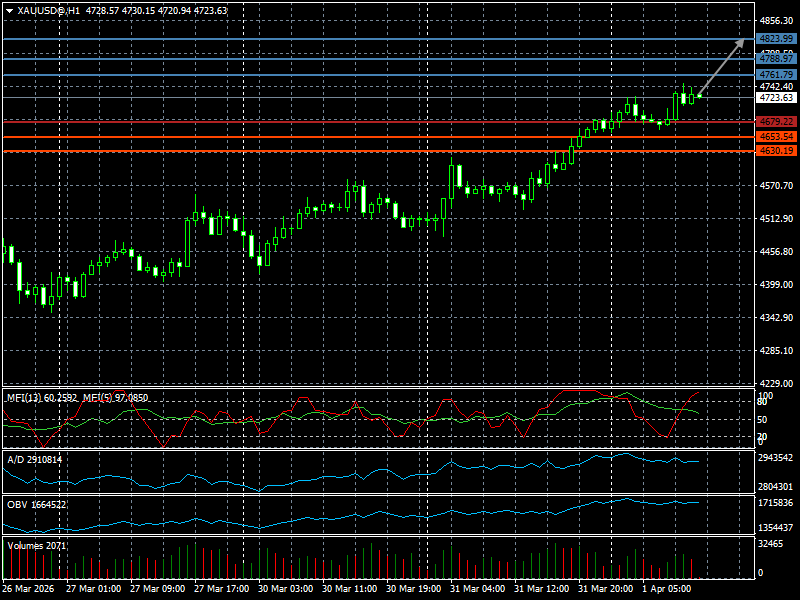The height and width of the screenshot is (600, 800).
Task: Click the current price label 4723.63
Action: click(x=776, y=98)
